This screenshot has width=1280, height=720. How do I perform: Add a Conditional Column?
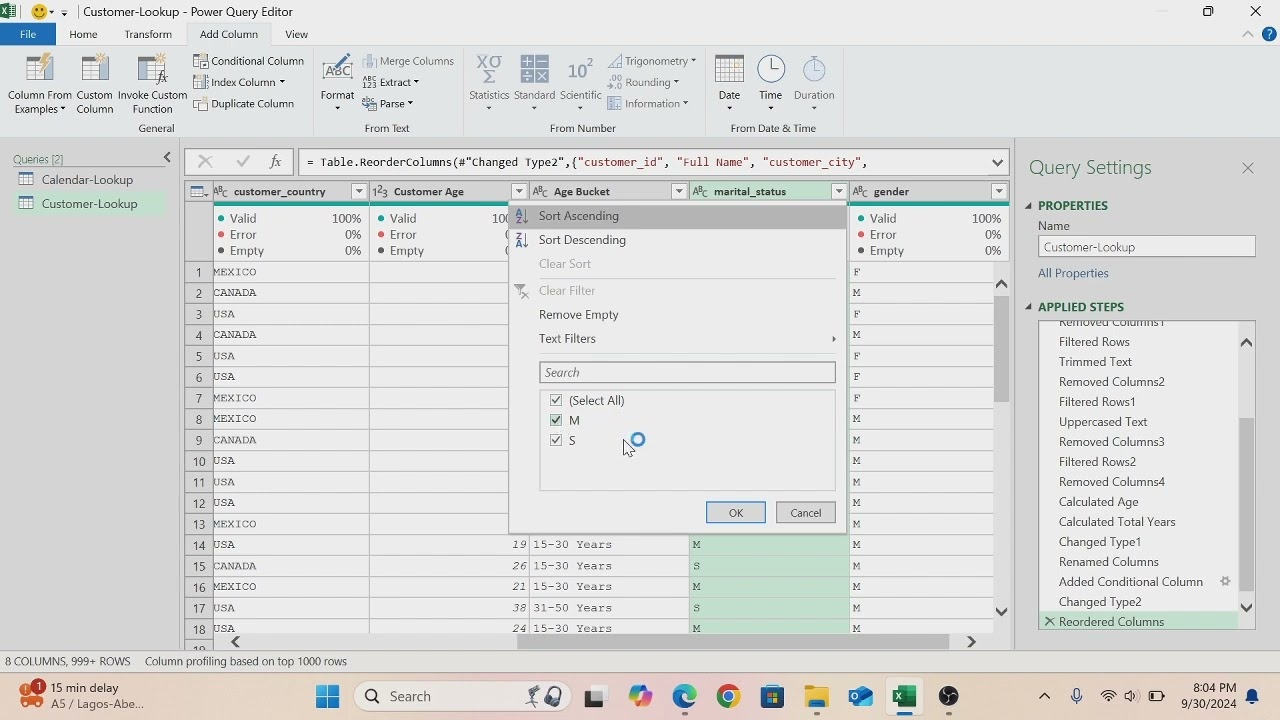click(x=249, y=61)
